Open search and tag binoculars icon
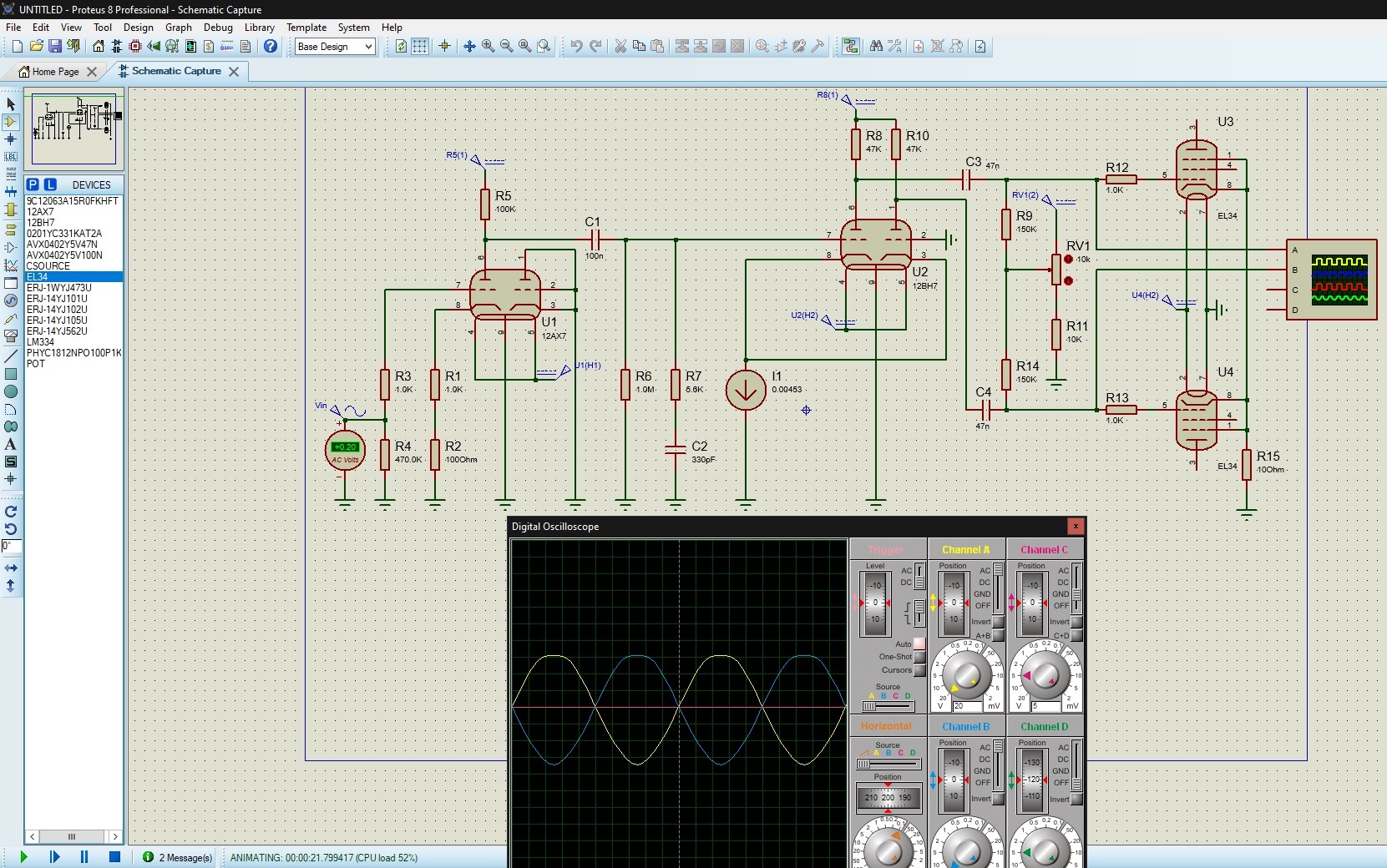 click(876, 47)
